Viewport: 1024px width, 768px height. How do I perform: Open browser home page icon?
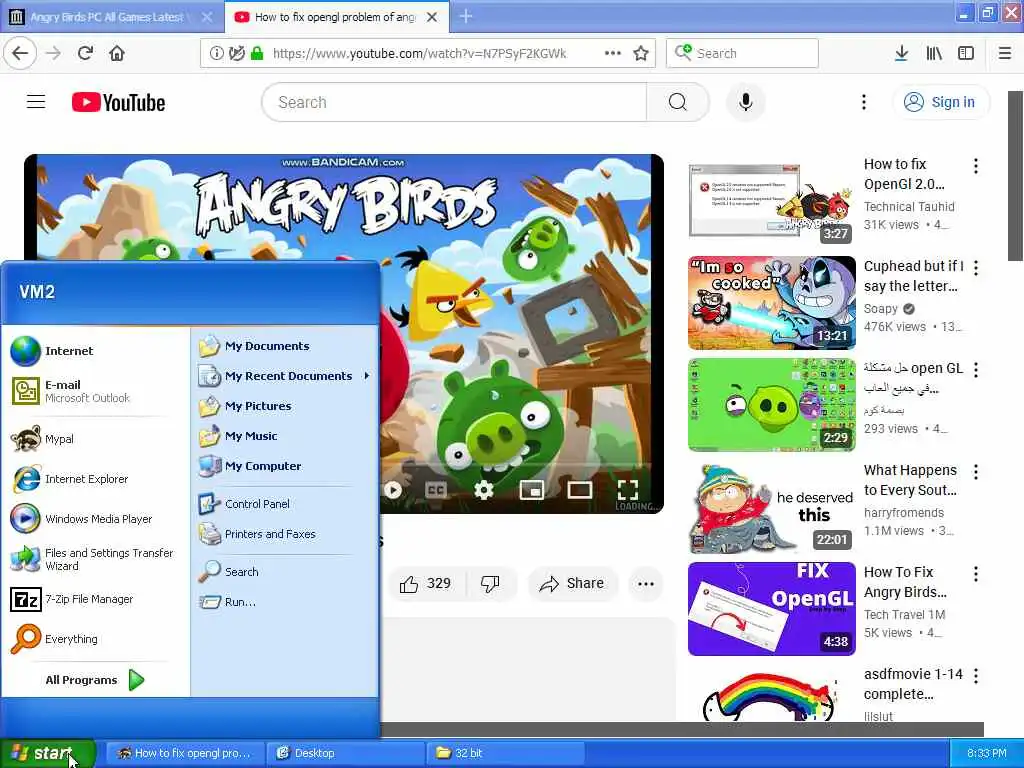click(117, 54)
